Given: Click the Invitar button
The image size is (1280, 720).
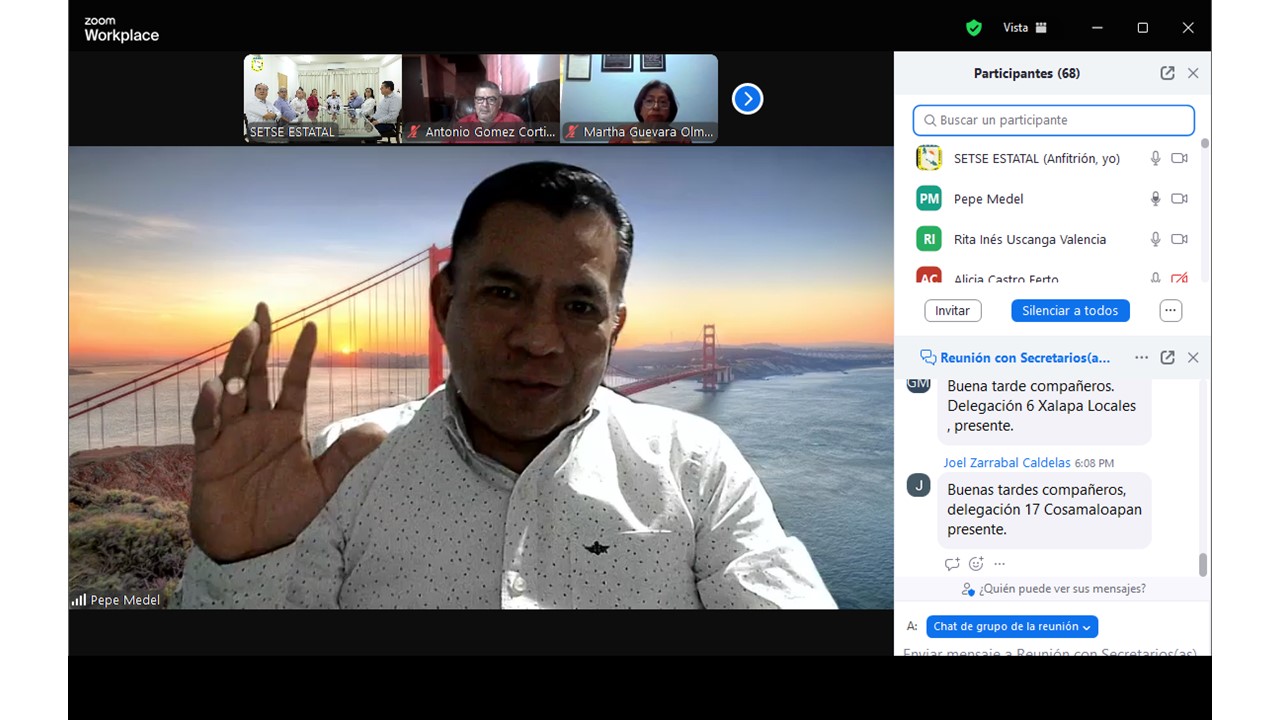Looking at the screenshot, I should 952,311.
